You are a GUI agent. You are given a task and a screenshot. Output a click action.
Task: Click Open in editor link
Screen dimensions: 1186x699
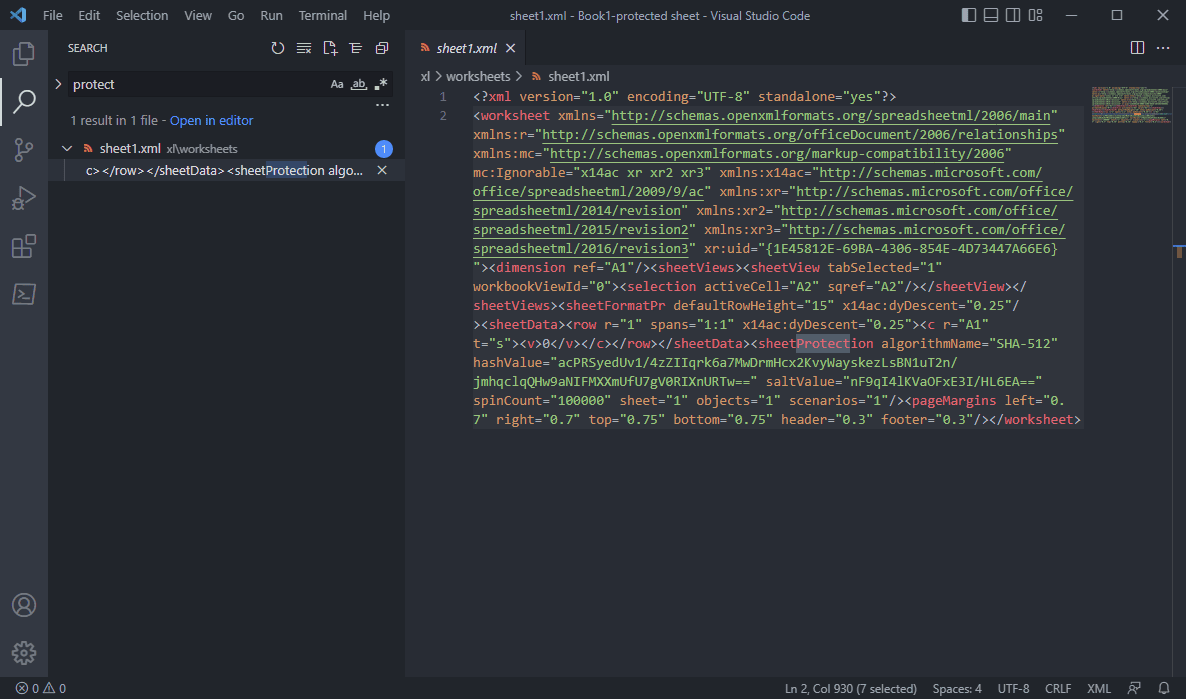pos(211,120)
